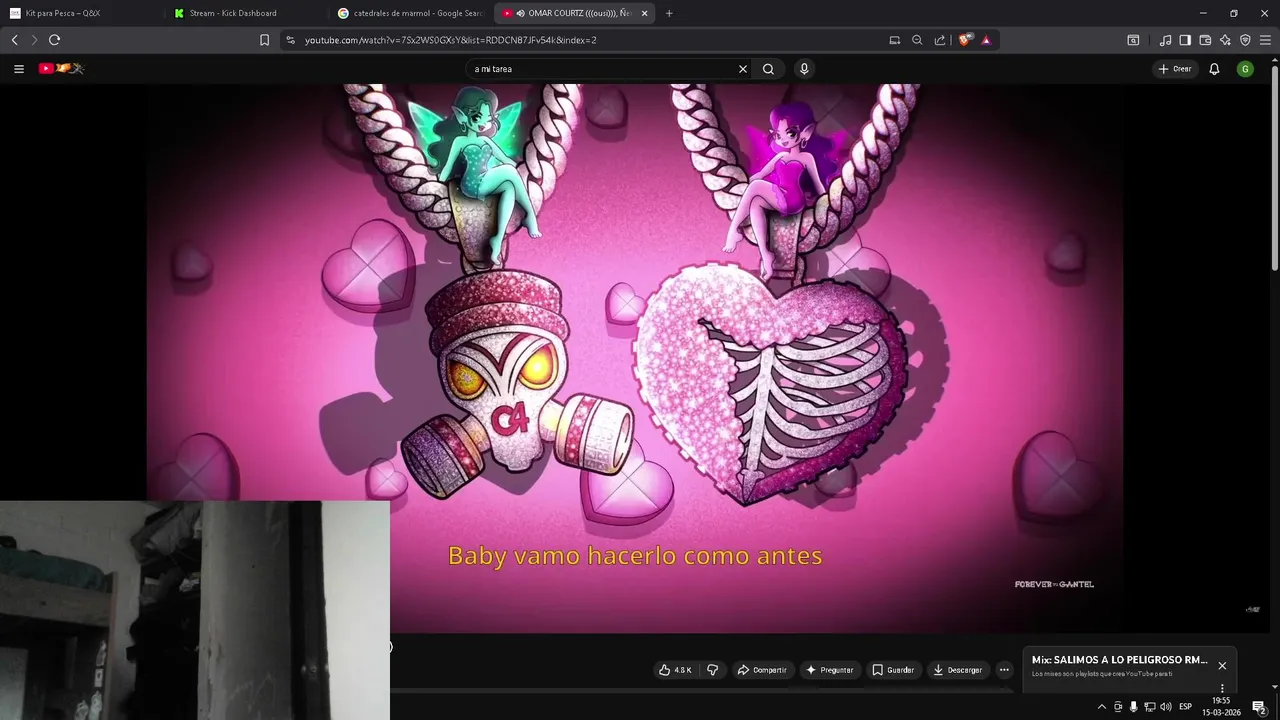Close the Mix playlist panel
The width and height of the screenshot is (1280, 720).
click(1222, 665)
